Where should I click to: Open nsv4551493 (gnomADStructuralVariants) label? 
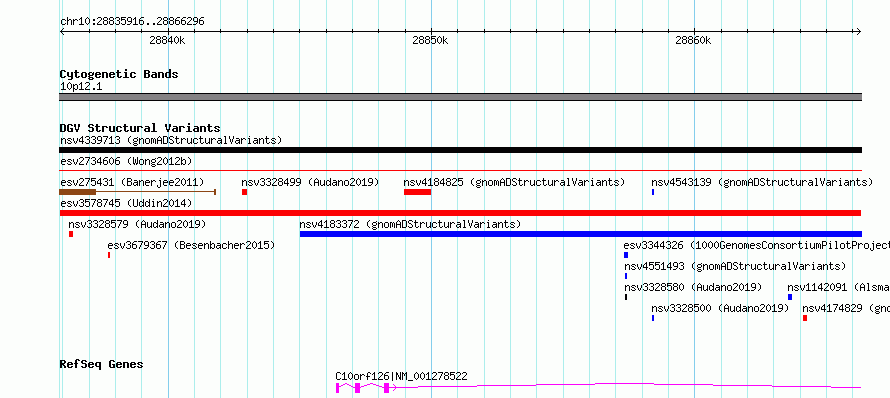735,266
